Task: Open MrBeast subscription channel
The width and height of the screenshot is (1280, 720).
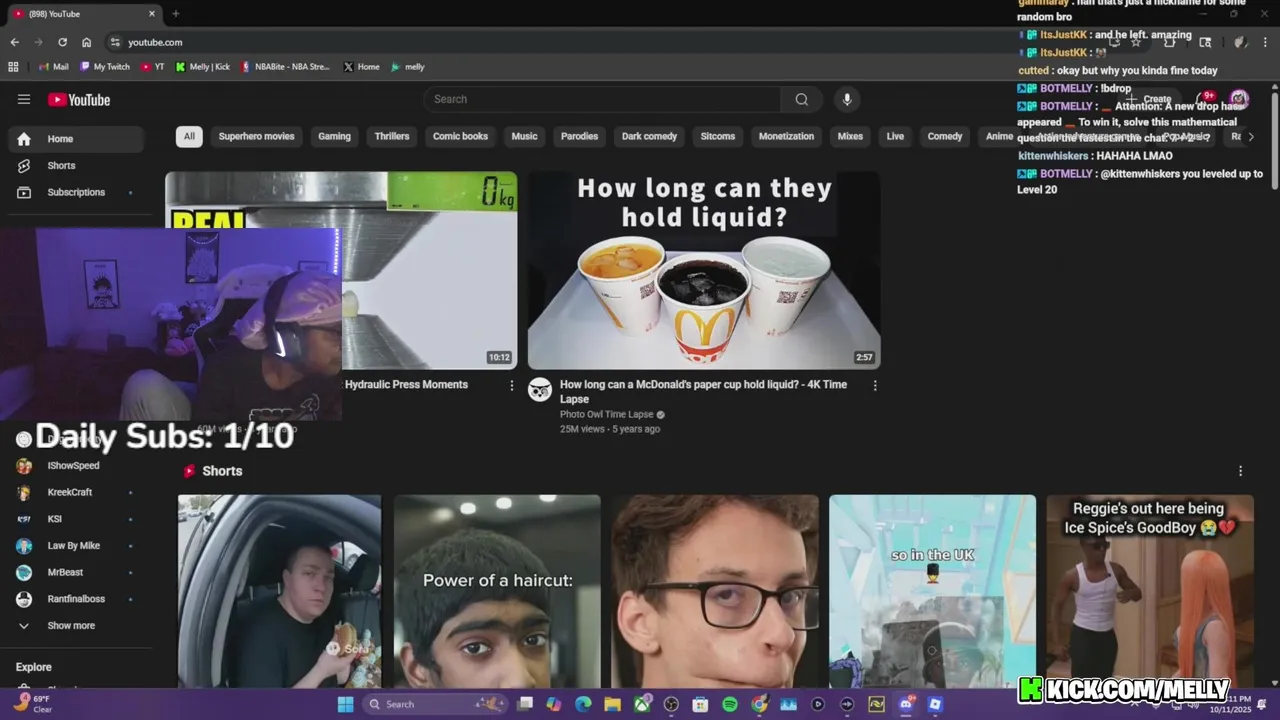Action: [78, 572]
